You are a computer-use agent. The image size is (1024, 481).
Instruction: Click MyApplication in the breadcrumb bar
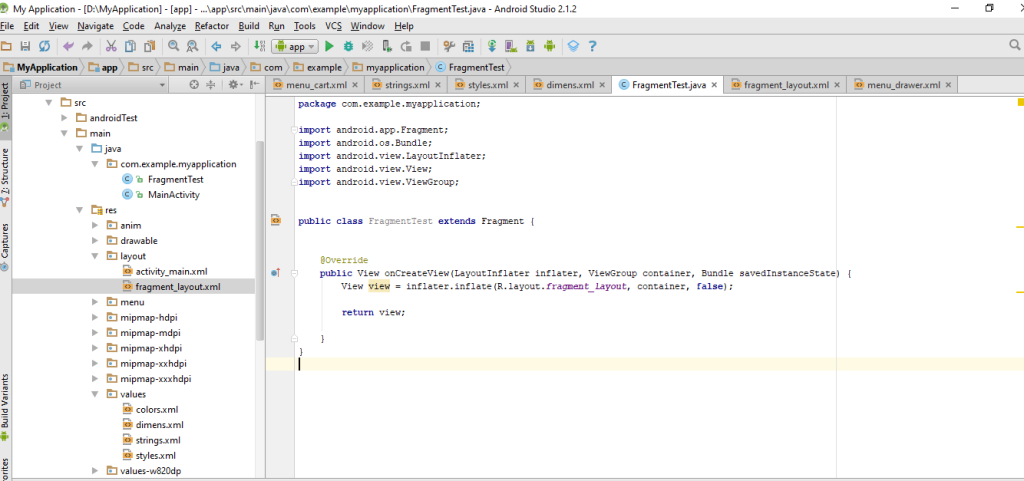[40, 67]
